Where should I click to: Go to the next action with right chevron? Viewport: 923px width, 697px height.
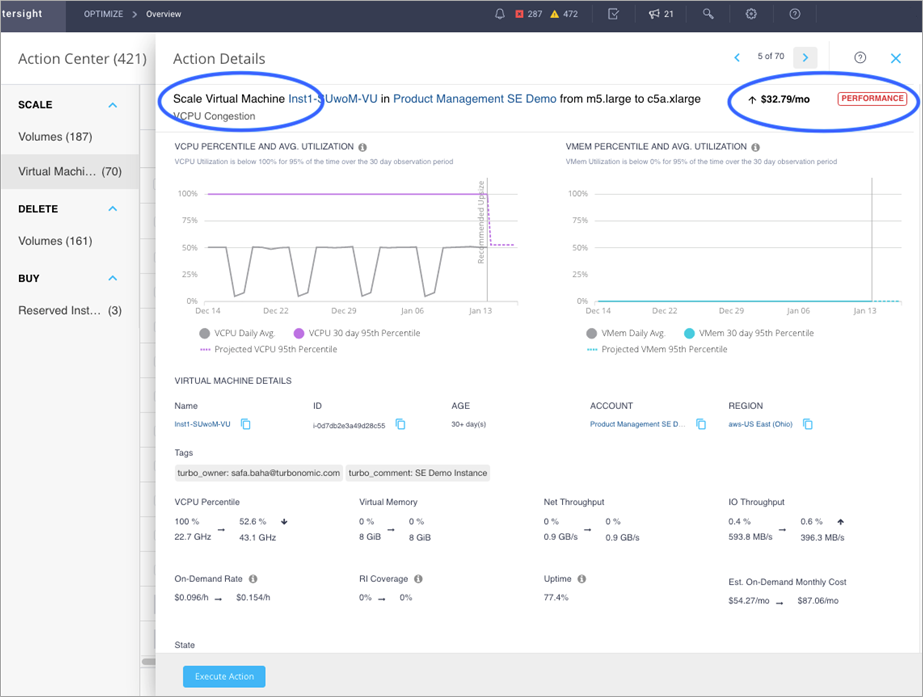pyautogui.click(x=805, y=57)
